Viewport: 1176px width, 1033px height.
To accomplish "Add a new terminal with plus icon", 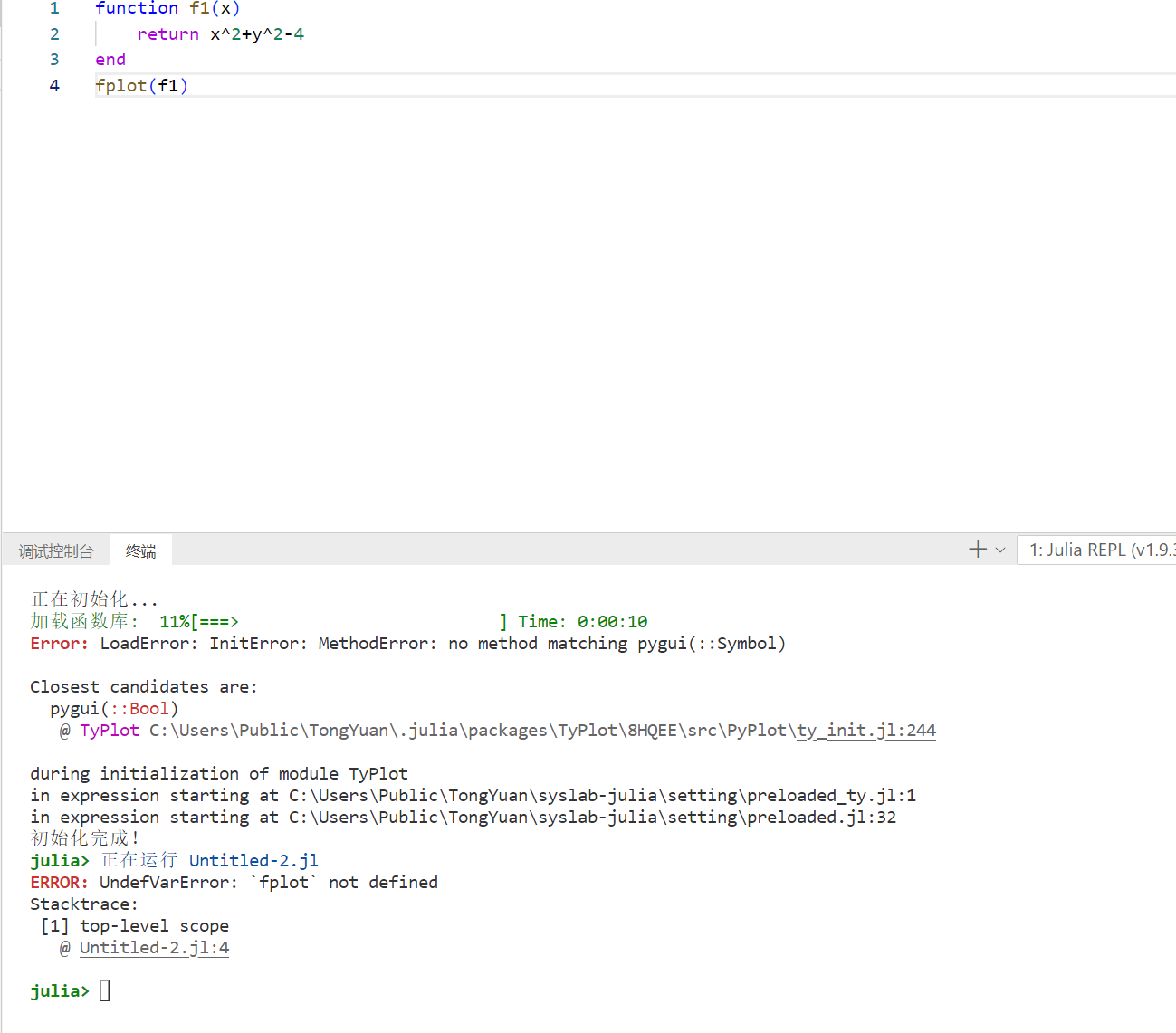I will (x=978, y=550).
